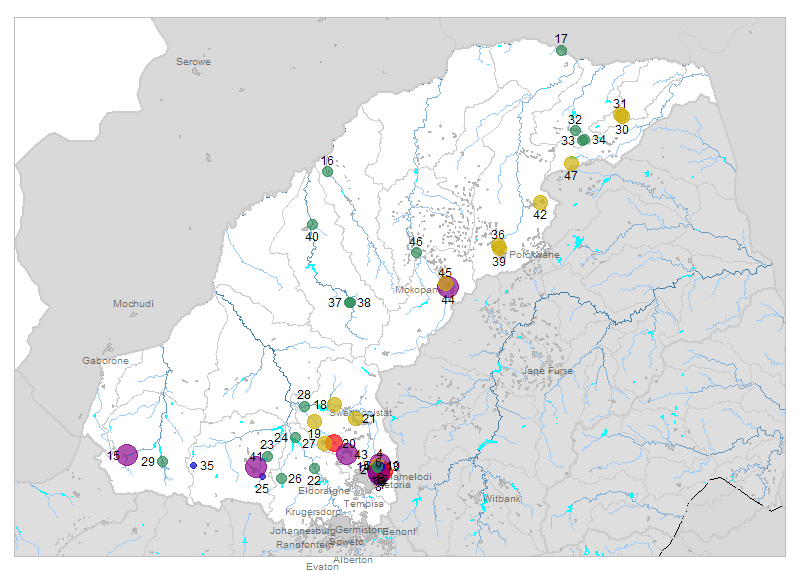Click the large purple marker labeled 41
800x571 pixels.
click(256, 466)
